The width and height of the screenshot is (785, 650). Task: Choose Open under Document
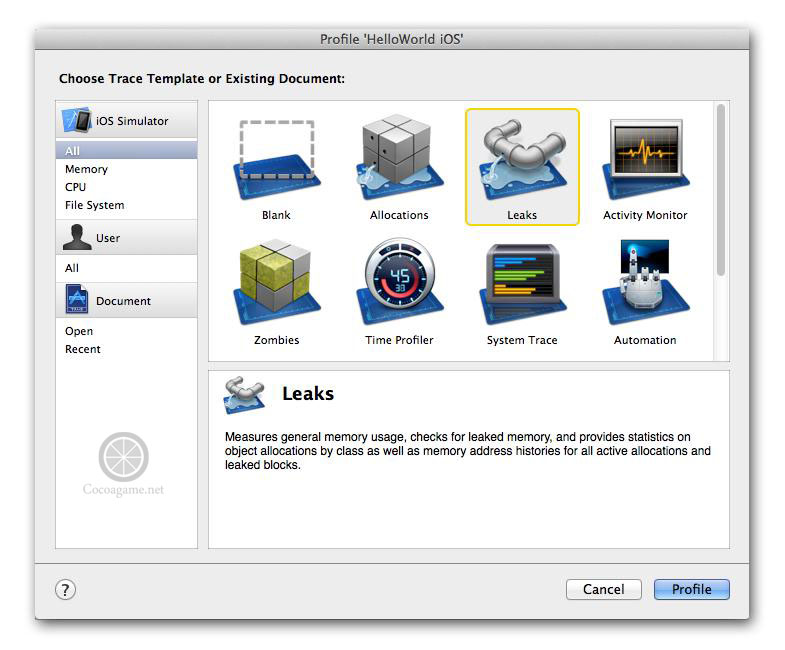[x=126, y=331]
